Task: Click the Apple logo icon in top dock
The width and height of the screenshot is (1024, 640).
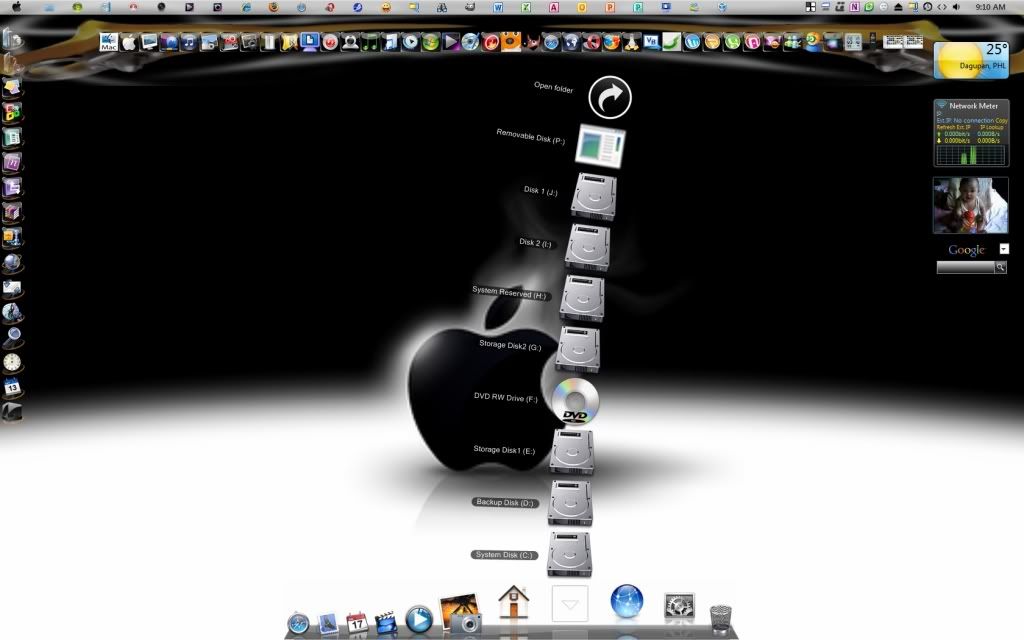Action: click(129, 42)
